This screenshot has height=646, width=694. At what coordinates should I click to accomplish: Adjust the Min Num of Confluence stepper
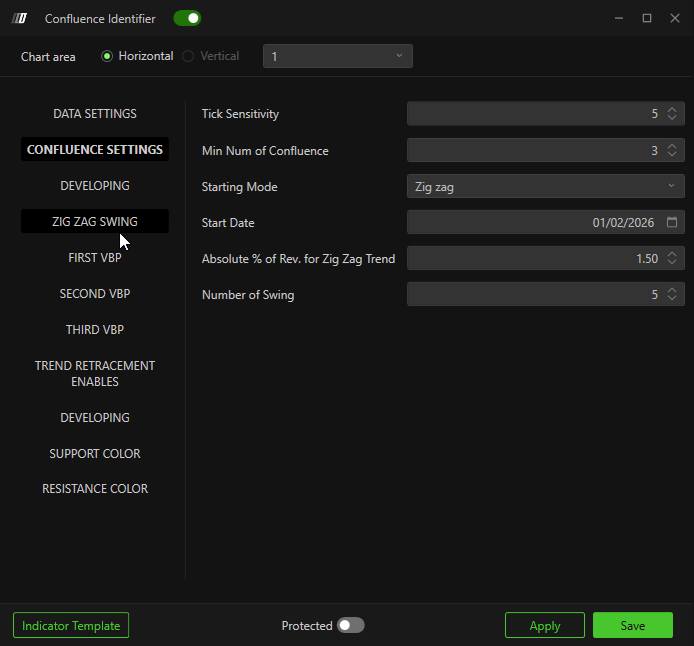point(672,150)
